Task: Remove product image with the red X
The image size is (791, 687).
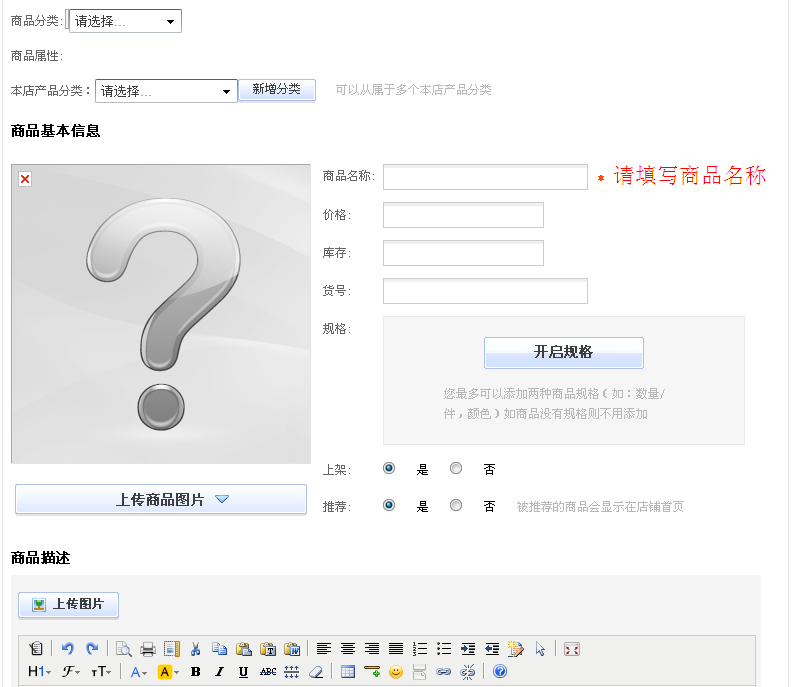Action: click(25, 179)
